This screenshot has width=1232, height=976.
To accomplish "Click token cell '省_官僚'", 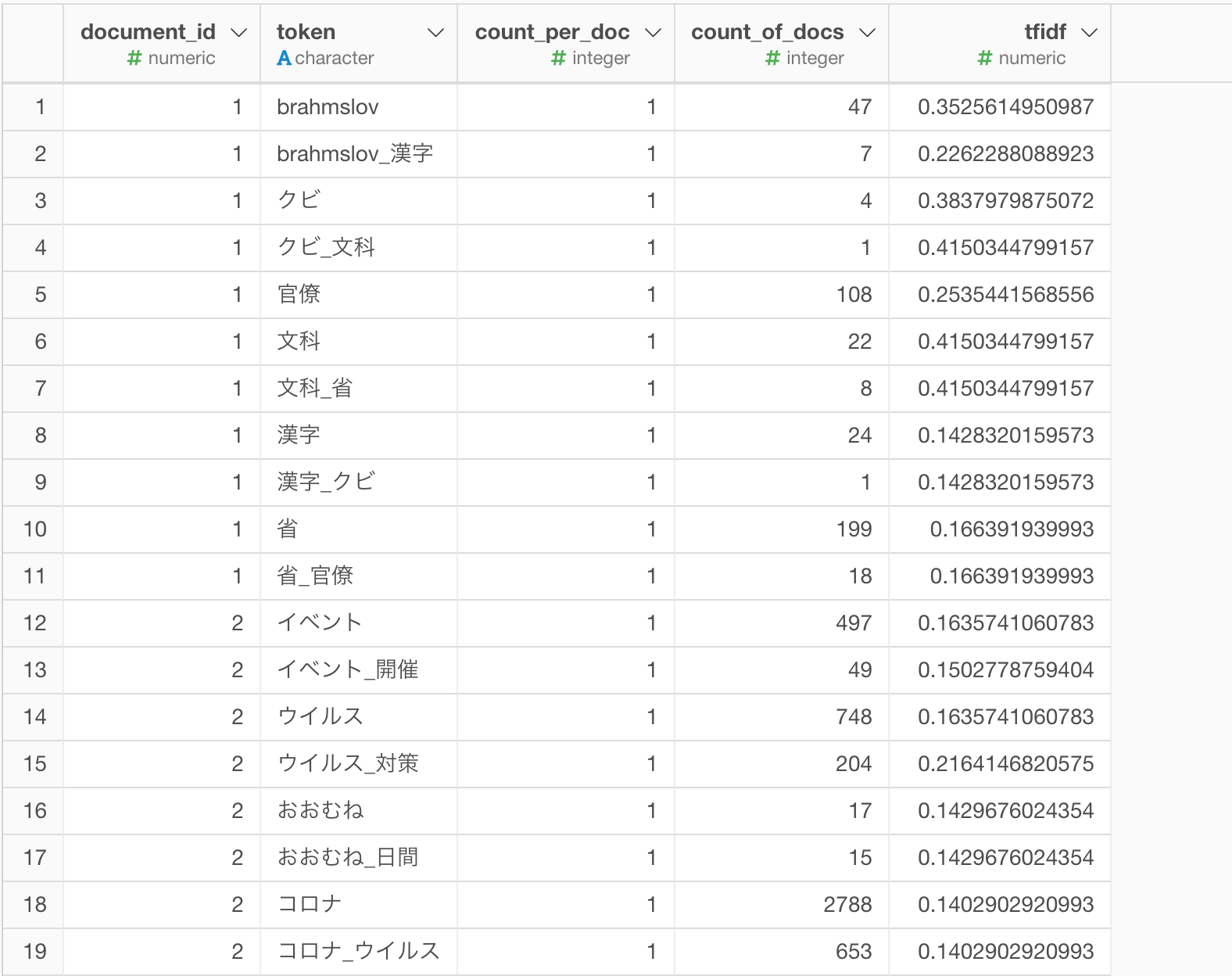I will tap(359, 576).
